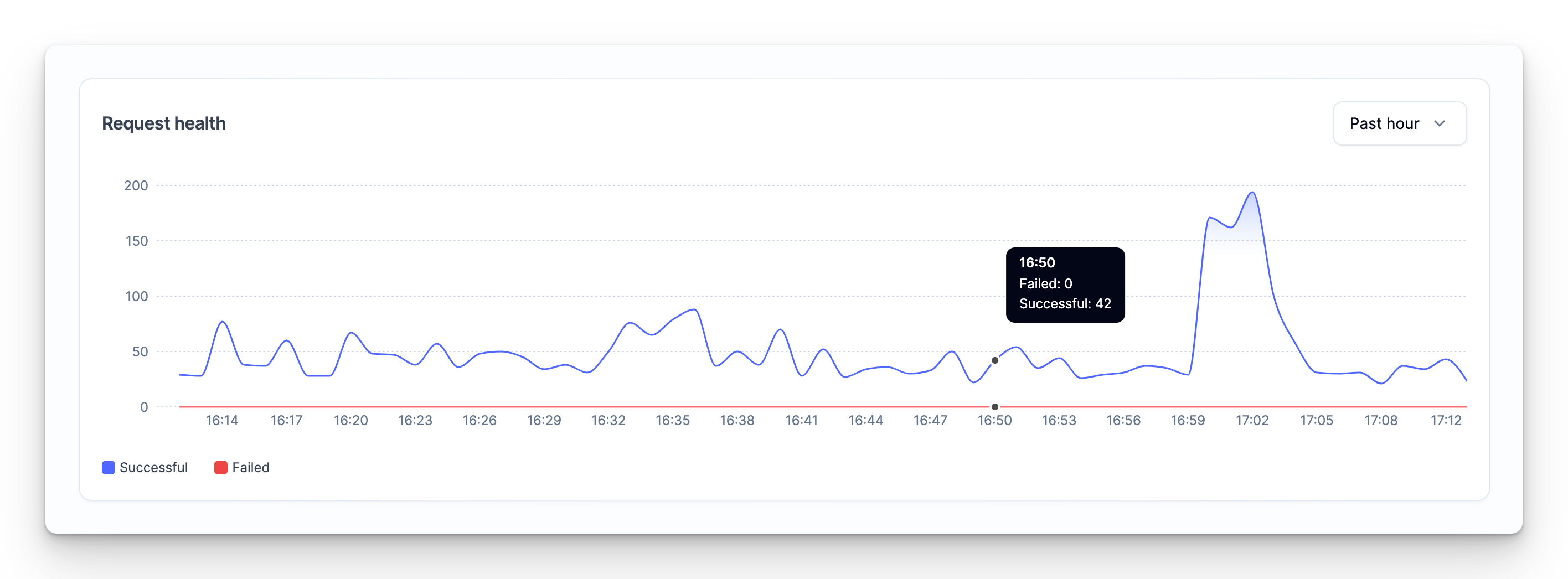Viewport: 1568px width, 579px height.
Task: Click the Successful data point at 16:50
Action: [x=994, y=360]
